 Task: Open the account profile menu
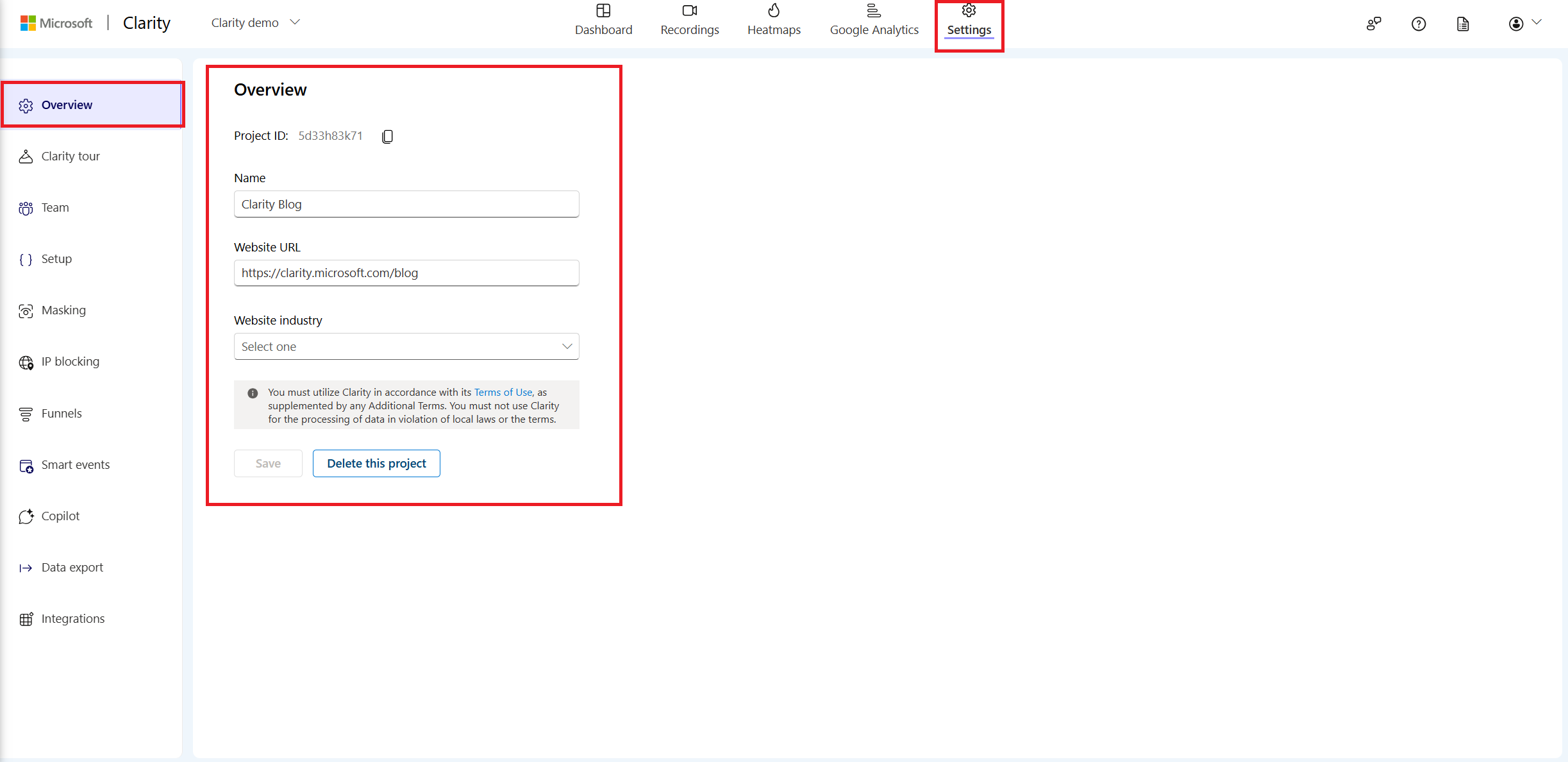click(x=1515, y=24)
